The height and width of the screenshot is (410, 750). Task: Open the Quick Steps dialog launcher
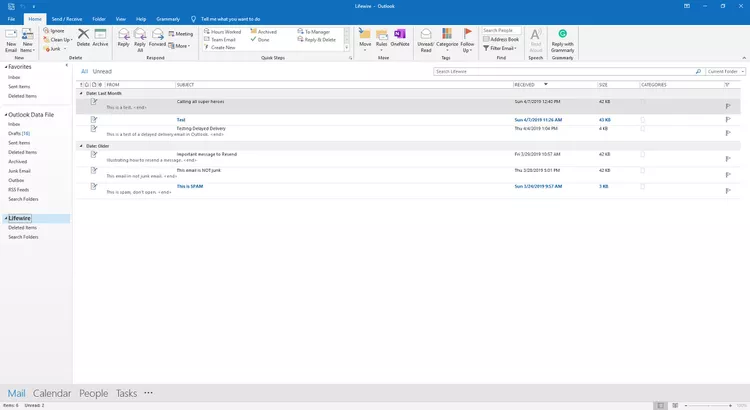[351, 58]
